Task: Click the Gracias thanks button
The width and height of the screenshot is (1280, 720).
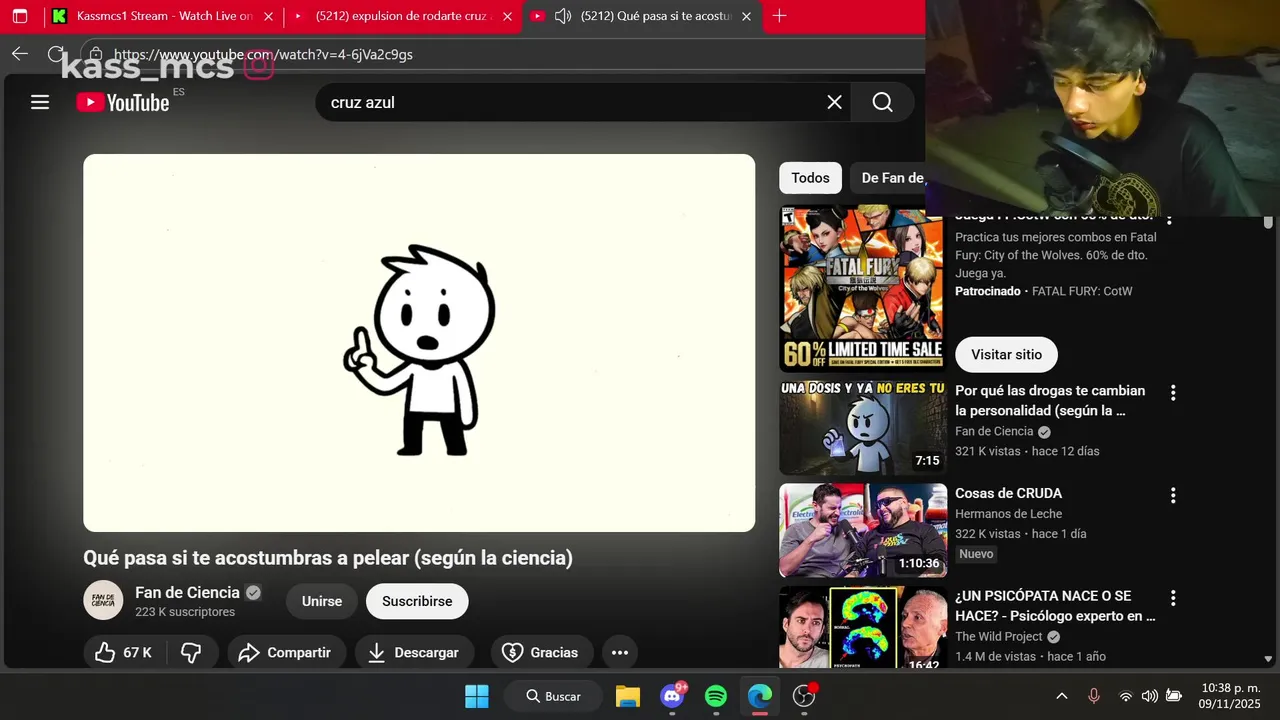Action: [541, 652]
